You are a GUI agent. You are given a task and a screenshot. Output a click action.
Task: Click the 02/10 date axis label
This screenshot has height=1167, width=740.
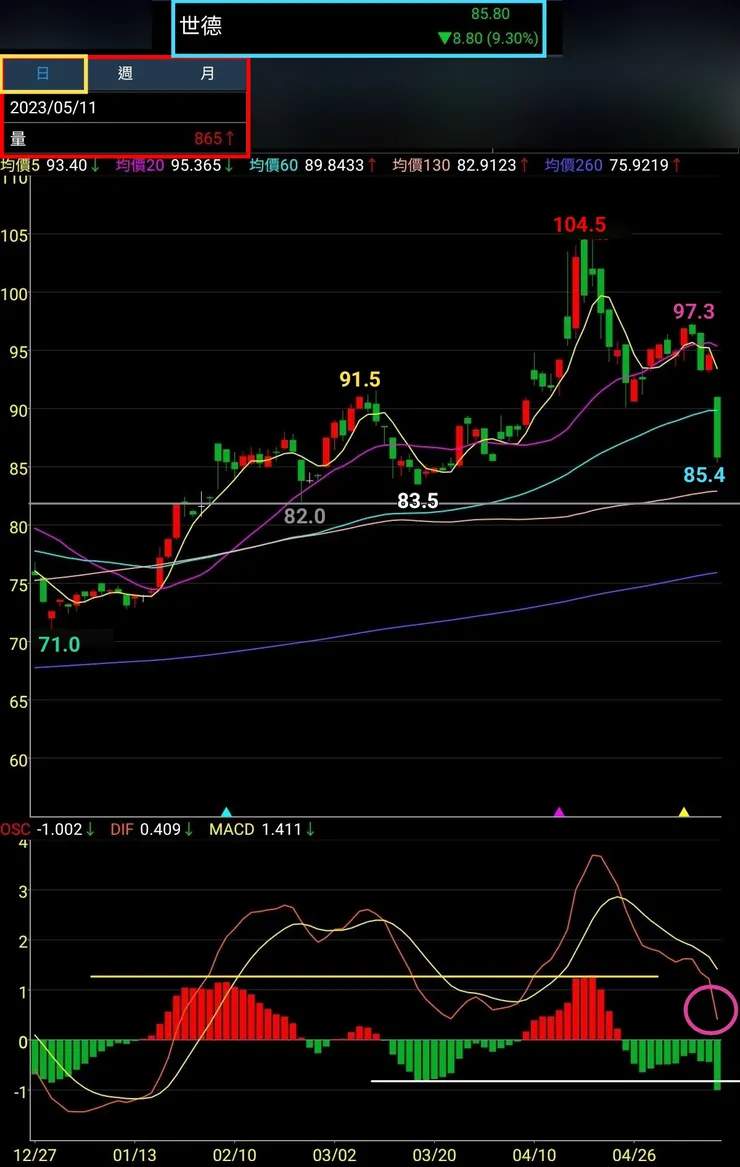pyautogui.click(x=235, y=1155)
